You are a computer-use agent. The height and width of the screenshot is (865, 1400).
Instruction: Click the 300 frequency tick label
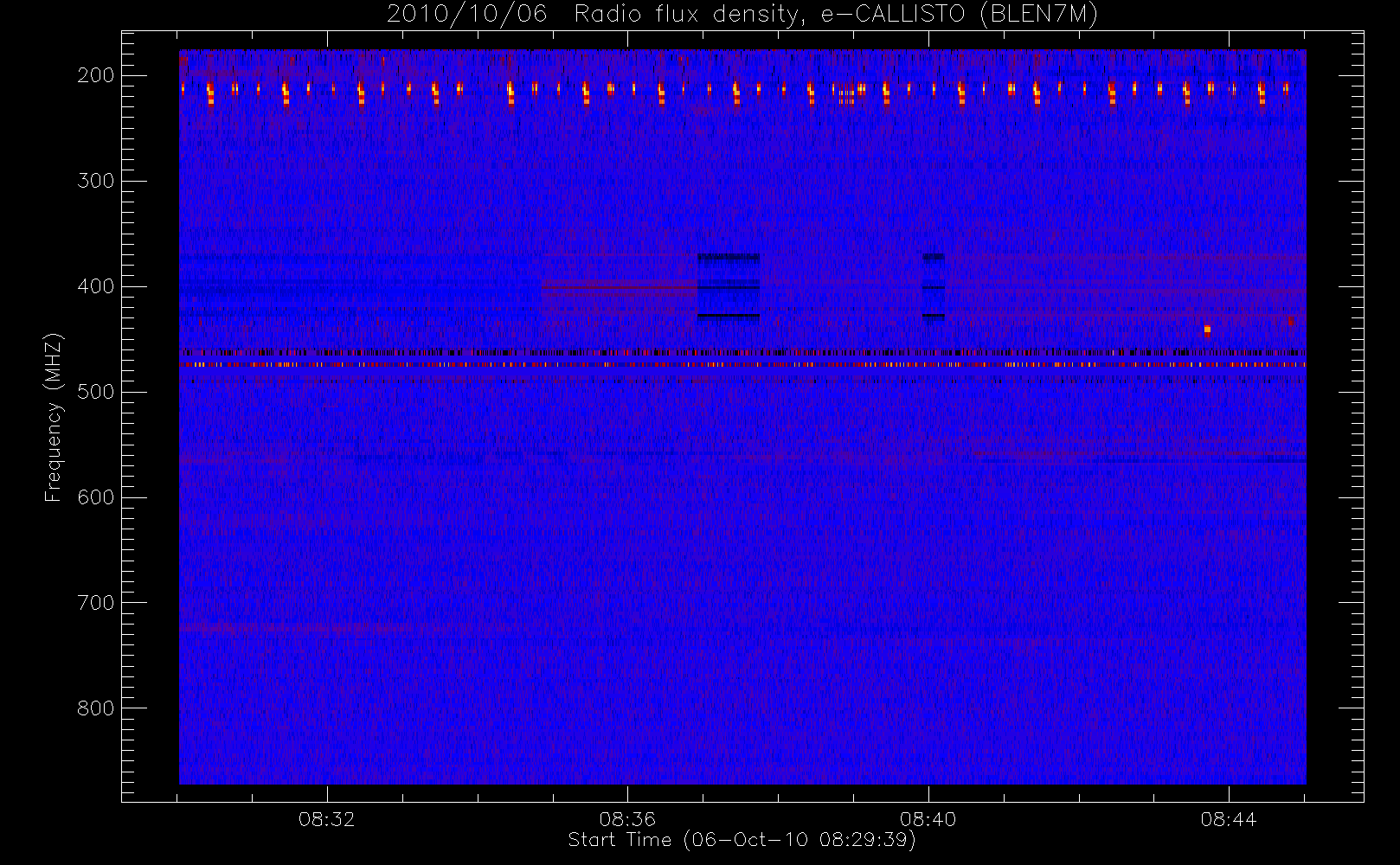(96, 181)
